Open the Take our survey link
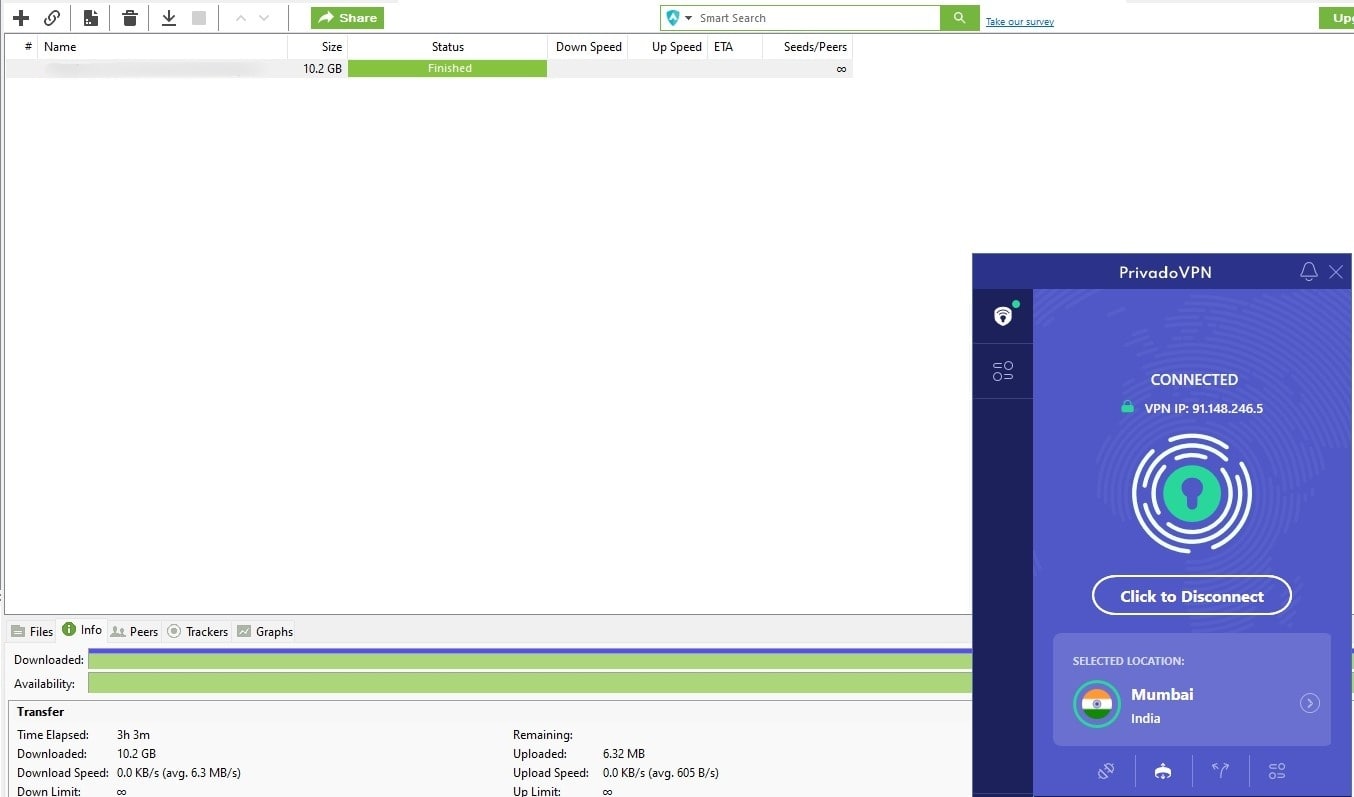 click(x=1019, y=21)
